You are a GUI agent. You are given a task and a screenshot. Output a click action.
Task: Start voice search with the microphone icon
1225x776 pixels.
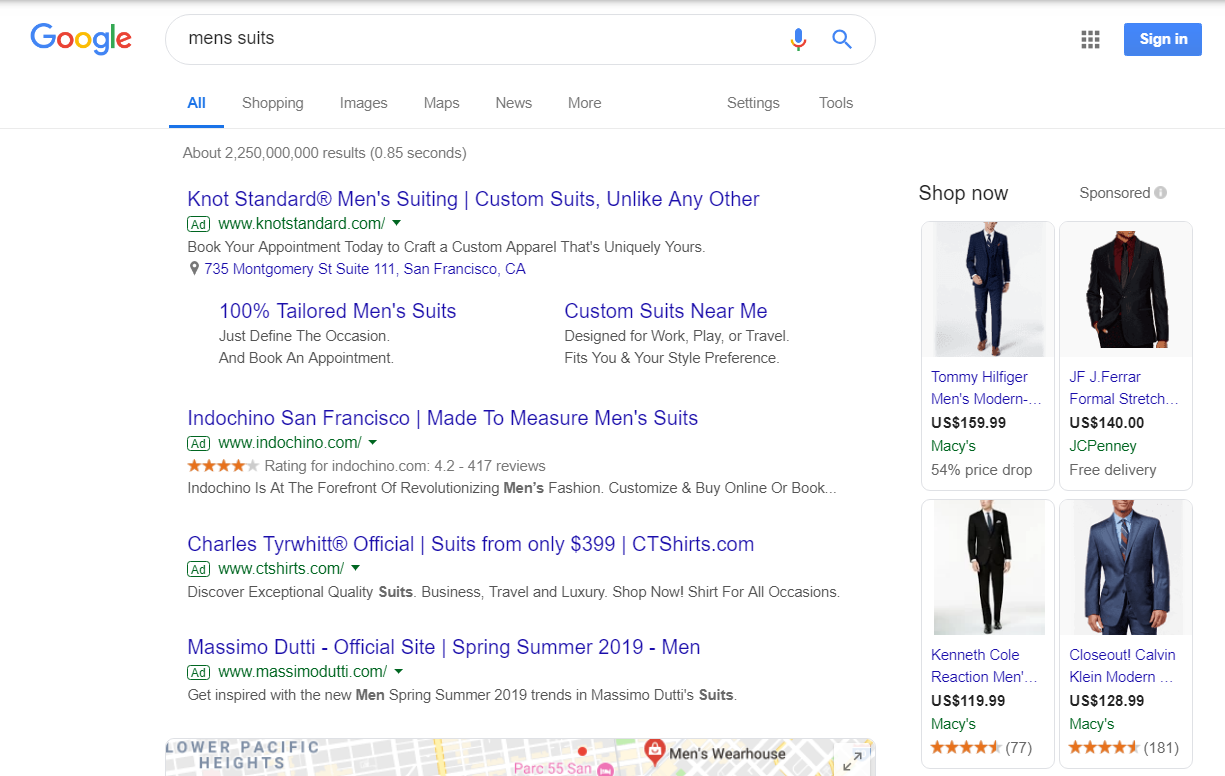click(798, 39)
